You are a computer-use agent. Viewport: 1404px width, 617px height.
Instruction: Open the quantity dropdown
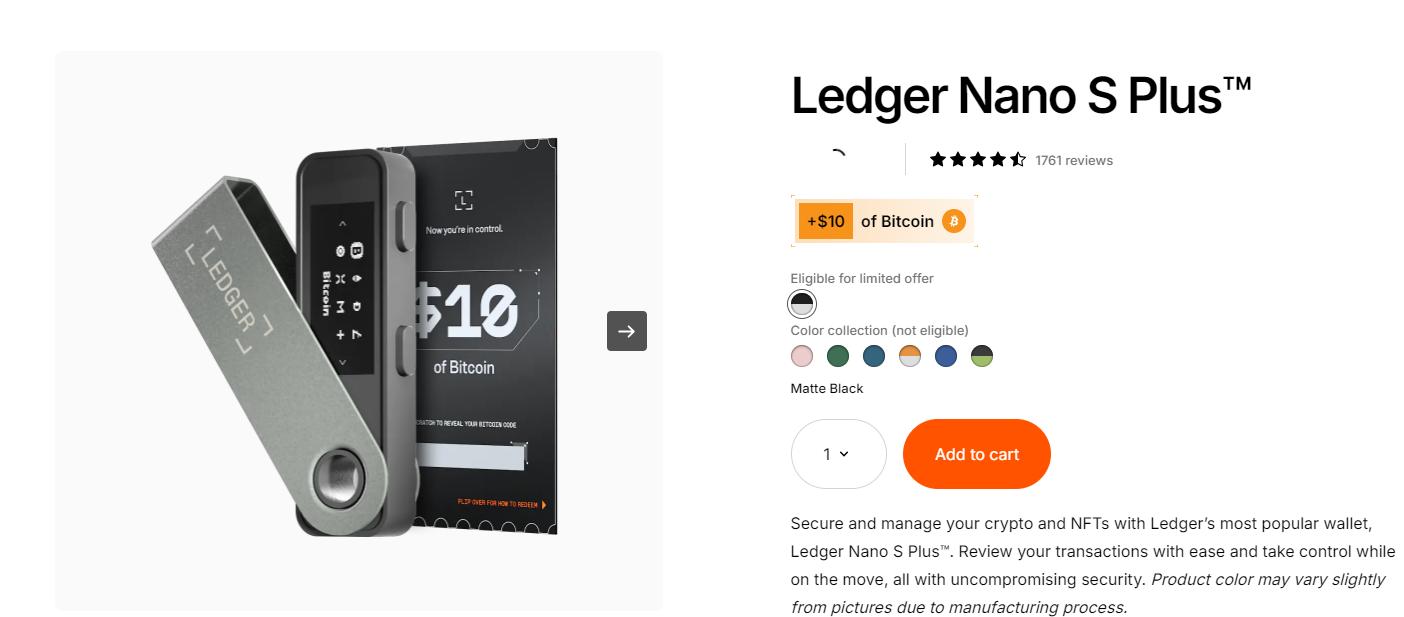coord(838,454)
